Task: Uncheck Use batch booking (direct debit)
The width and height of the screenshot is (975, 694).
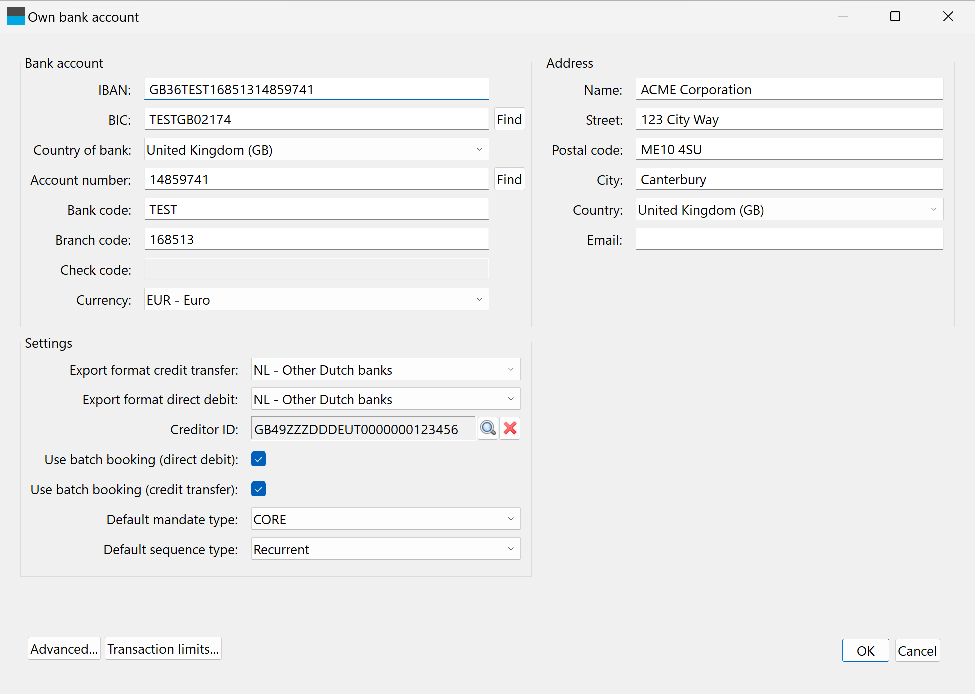Action: pos(258,459)
